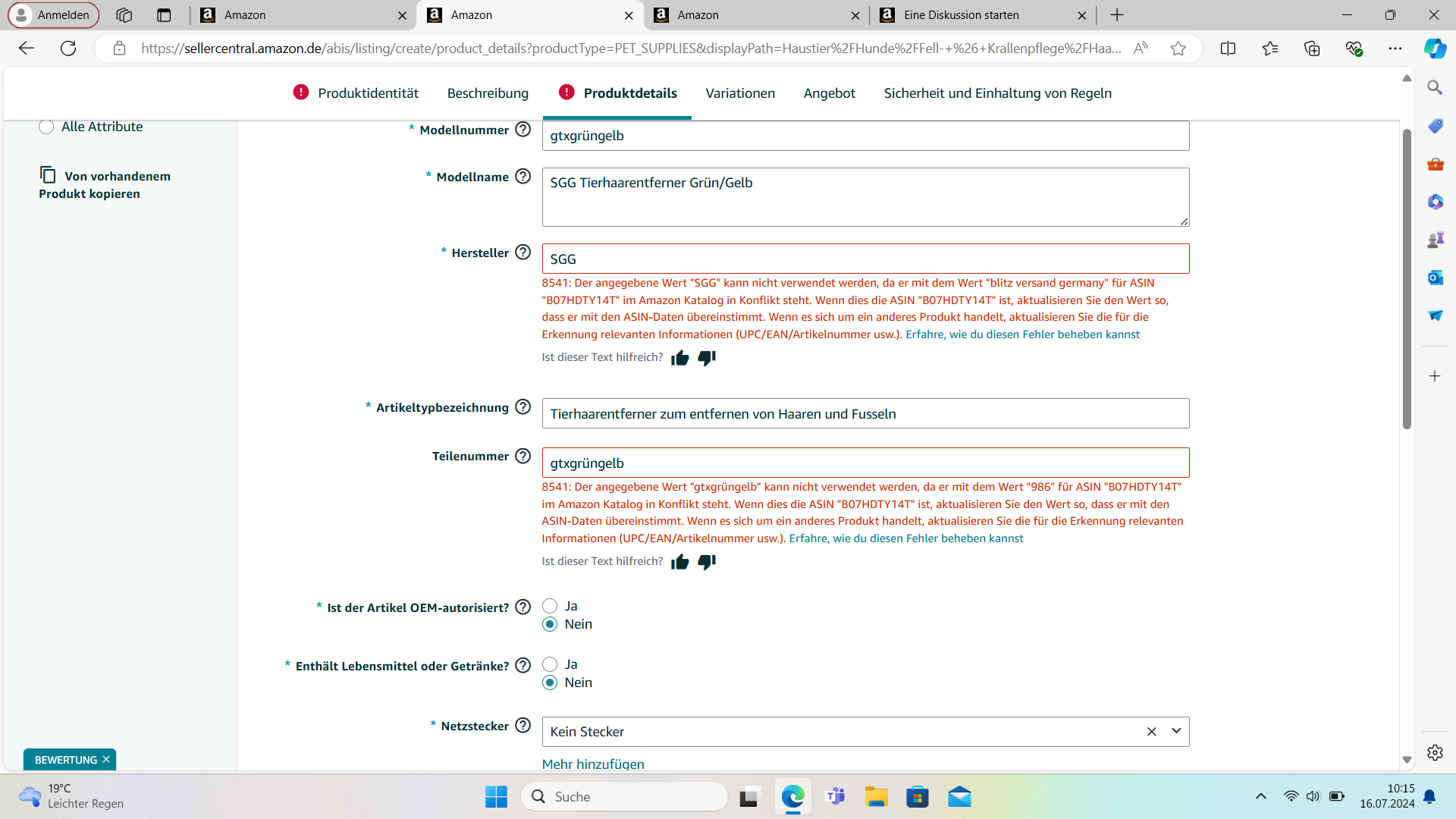Open Outlook icon in Edge sidebar
Image resolution: width=1456 pixels, height=819 pixels.
tap(1435, 278)
